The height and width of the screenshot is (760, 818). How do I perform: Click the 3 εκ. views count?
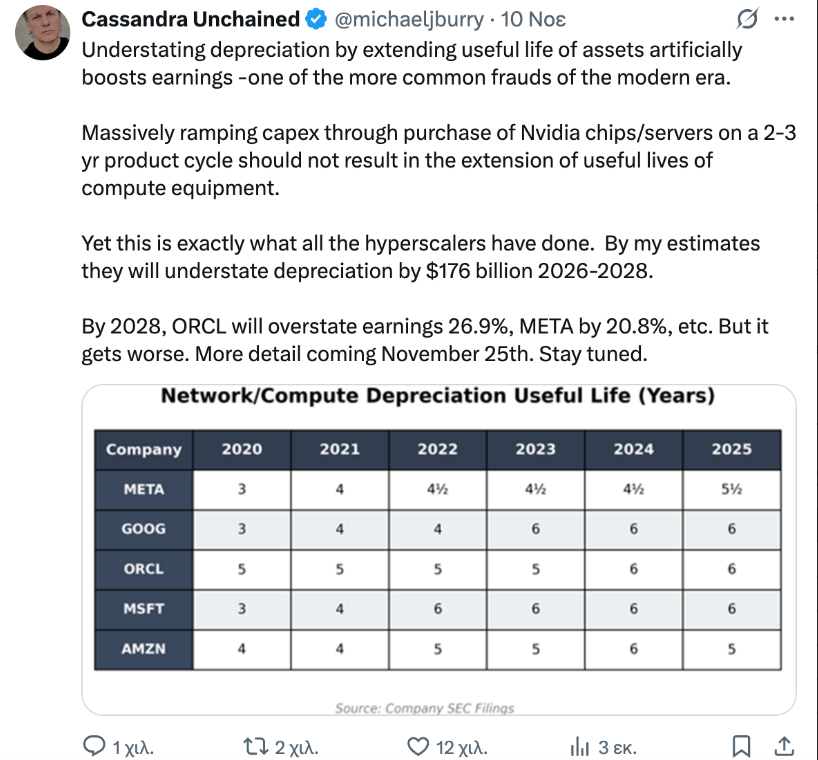point(618,747)
